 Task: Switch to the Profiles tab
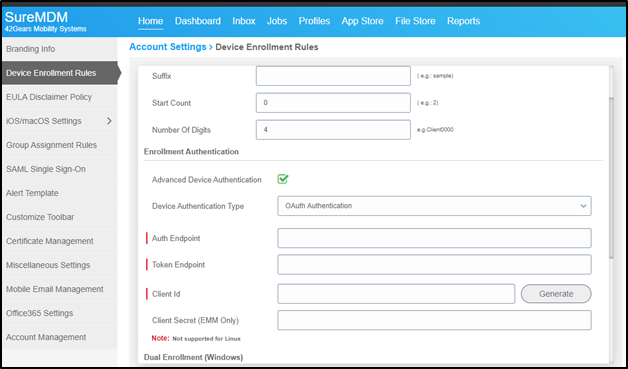click(314, 21)
